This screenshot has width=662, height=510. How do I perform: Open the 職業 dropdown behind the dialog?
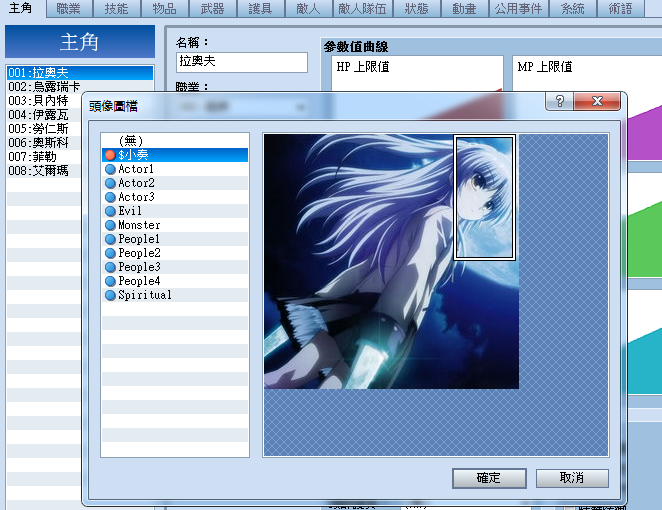241,106
